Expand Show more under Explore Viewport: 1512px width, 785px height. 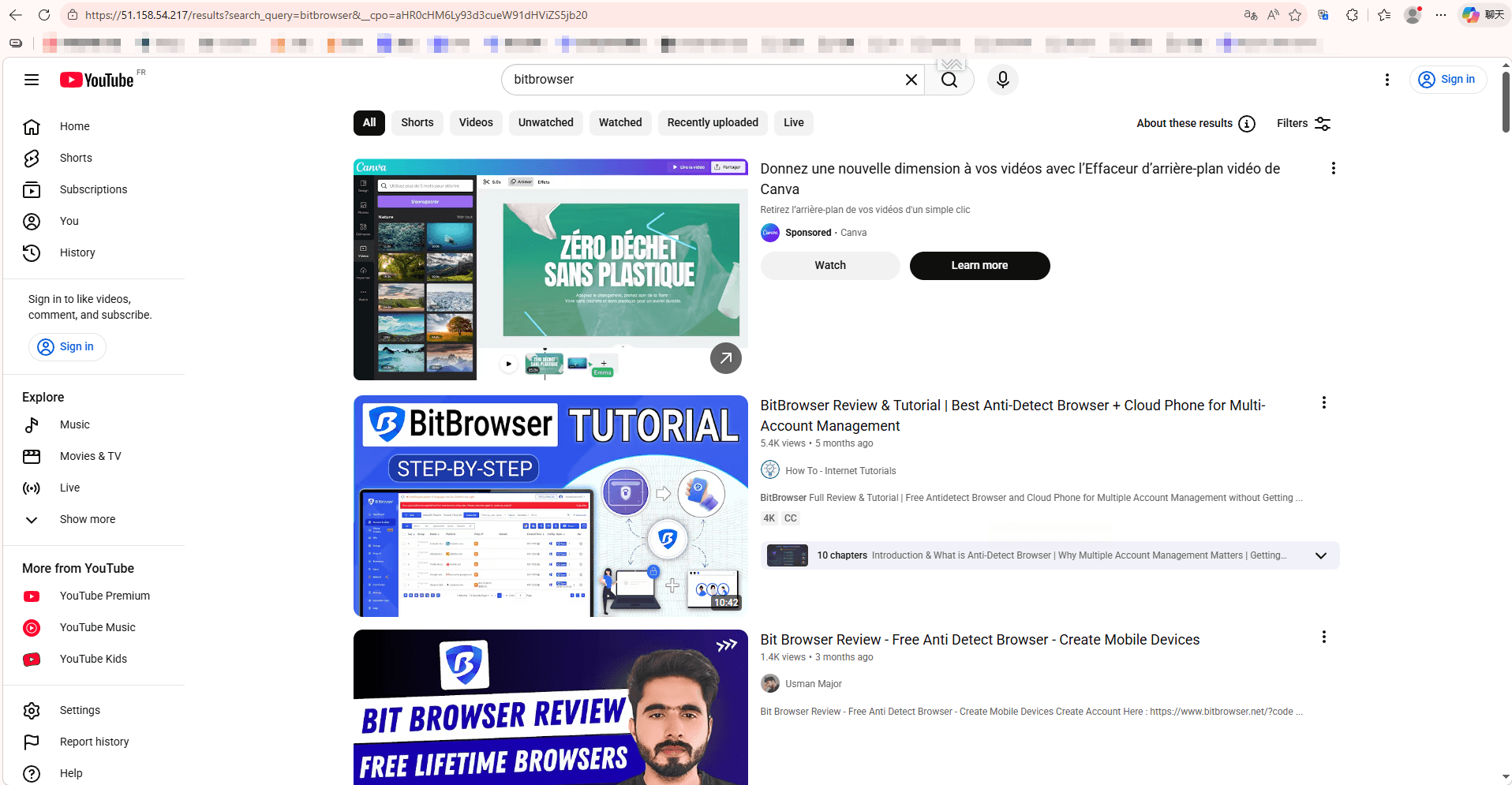87,519
